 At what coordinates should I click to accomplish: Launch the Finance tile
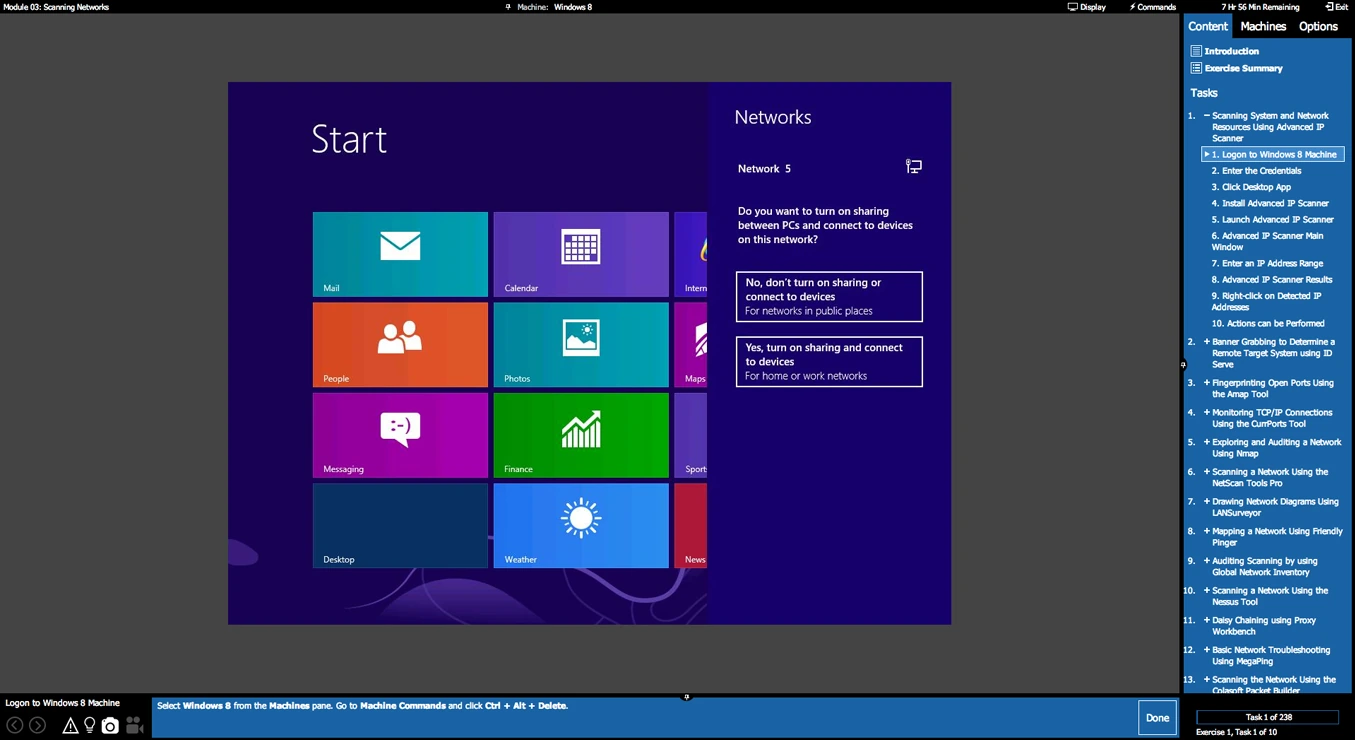click(581, 435)
